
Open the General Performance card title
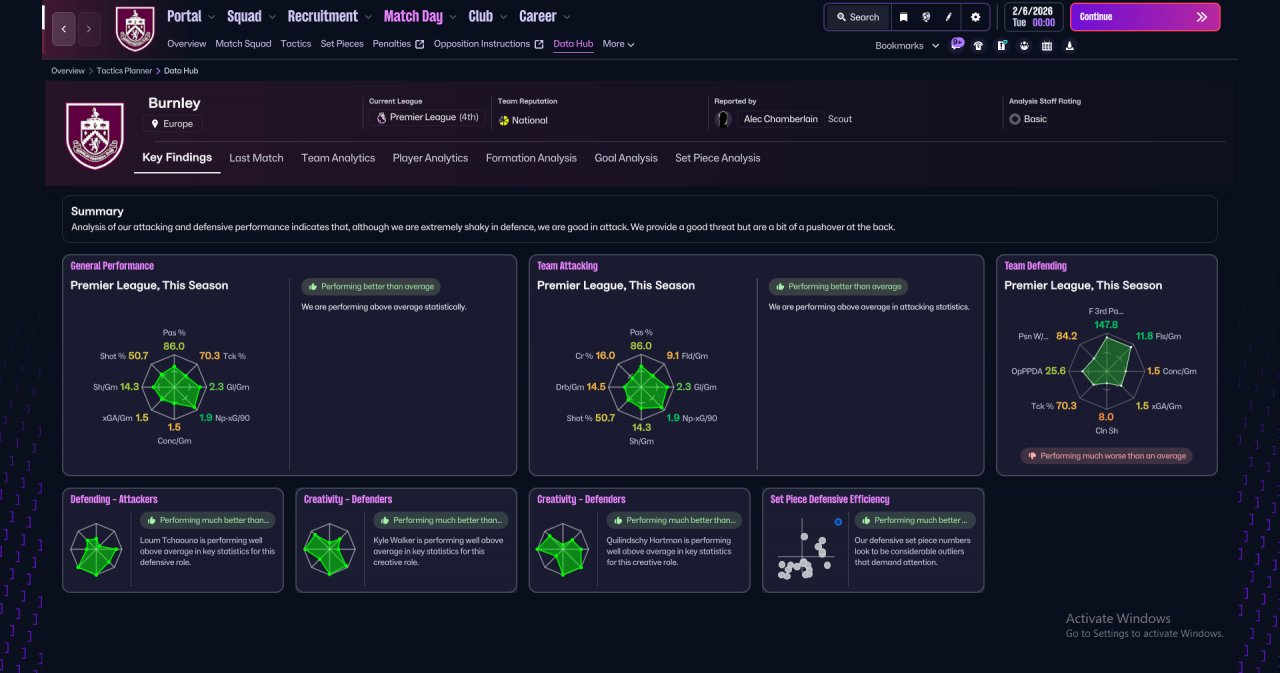point(112,266)
